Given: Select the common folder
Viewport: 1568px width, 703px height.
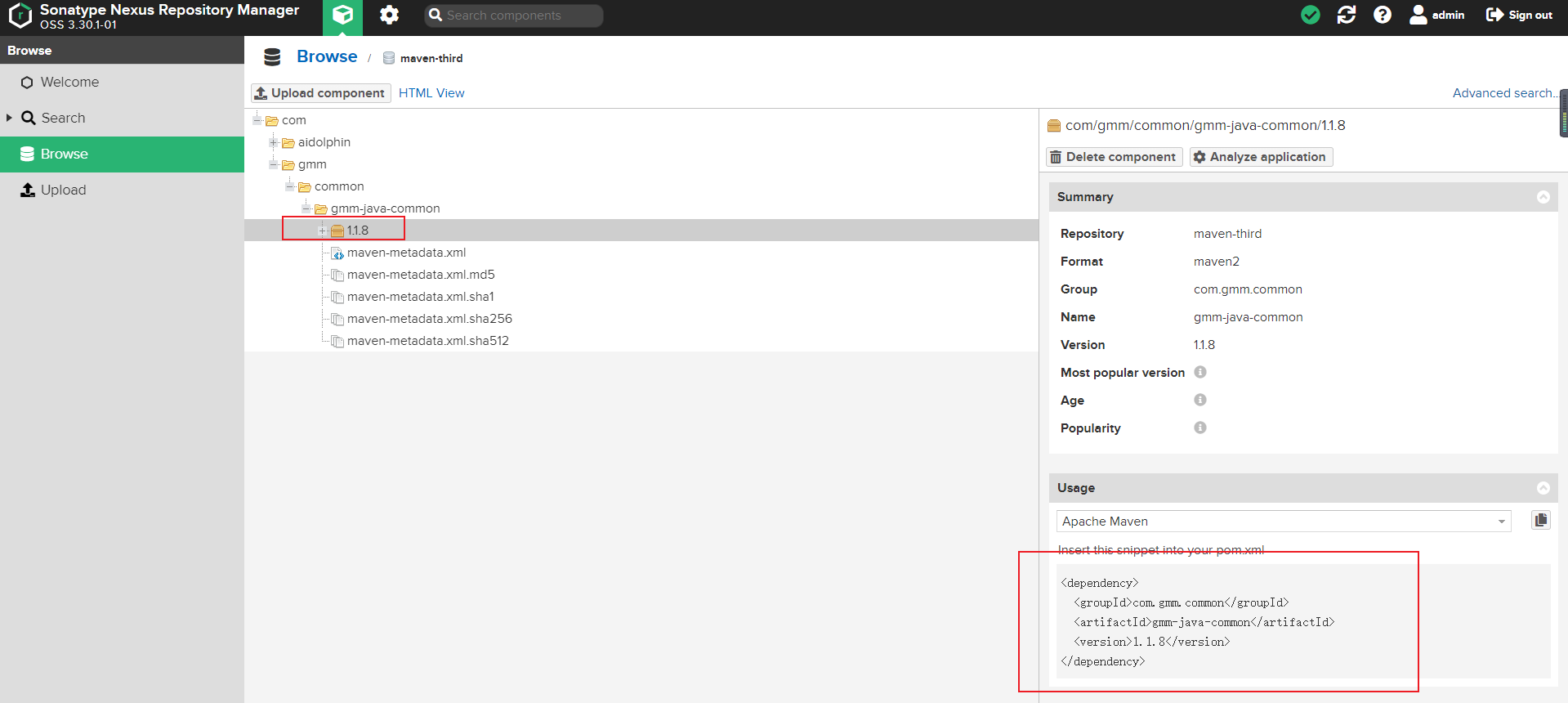Looking at the screenshot, I should click(339, 186).
